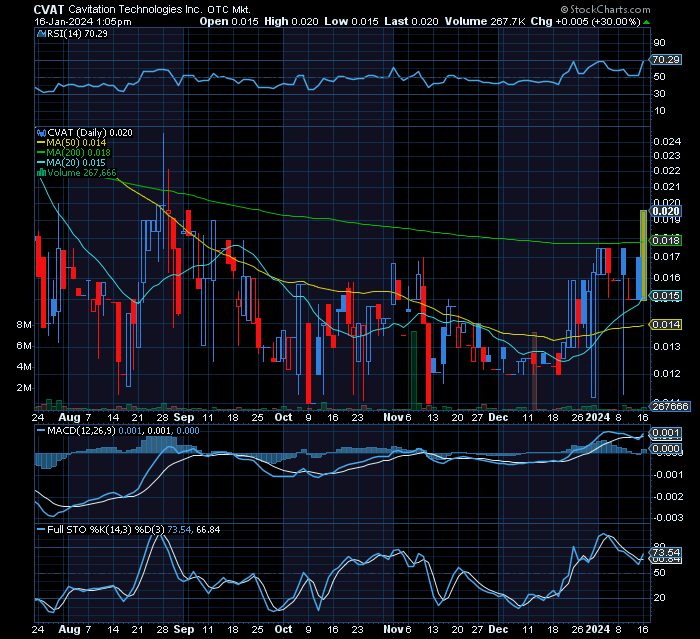Click the 8M volume axis label
Screen dimensions: 700x639
pyautogui.click(x=24, y=325)
